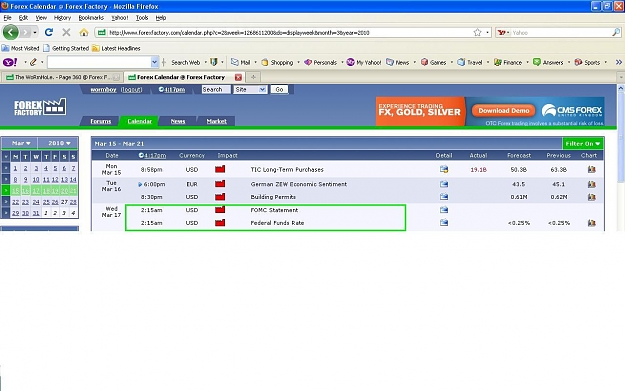The height and width of the screenshot is (391, 625).
Task: Click the Download Demo ad button
Action: pos(503,110)
